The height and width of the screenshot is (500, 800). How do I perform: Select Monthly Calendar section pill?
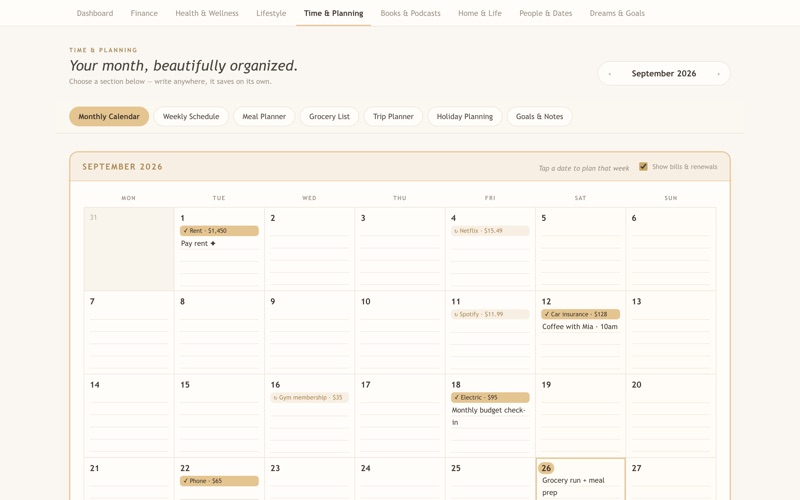click(x=109, y=116)
